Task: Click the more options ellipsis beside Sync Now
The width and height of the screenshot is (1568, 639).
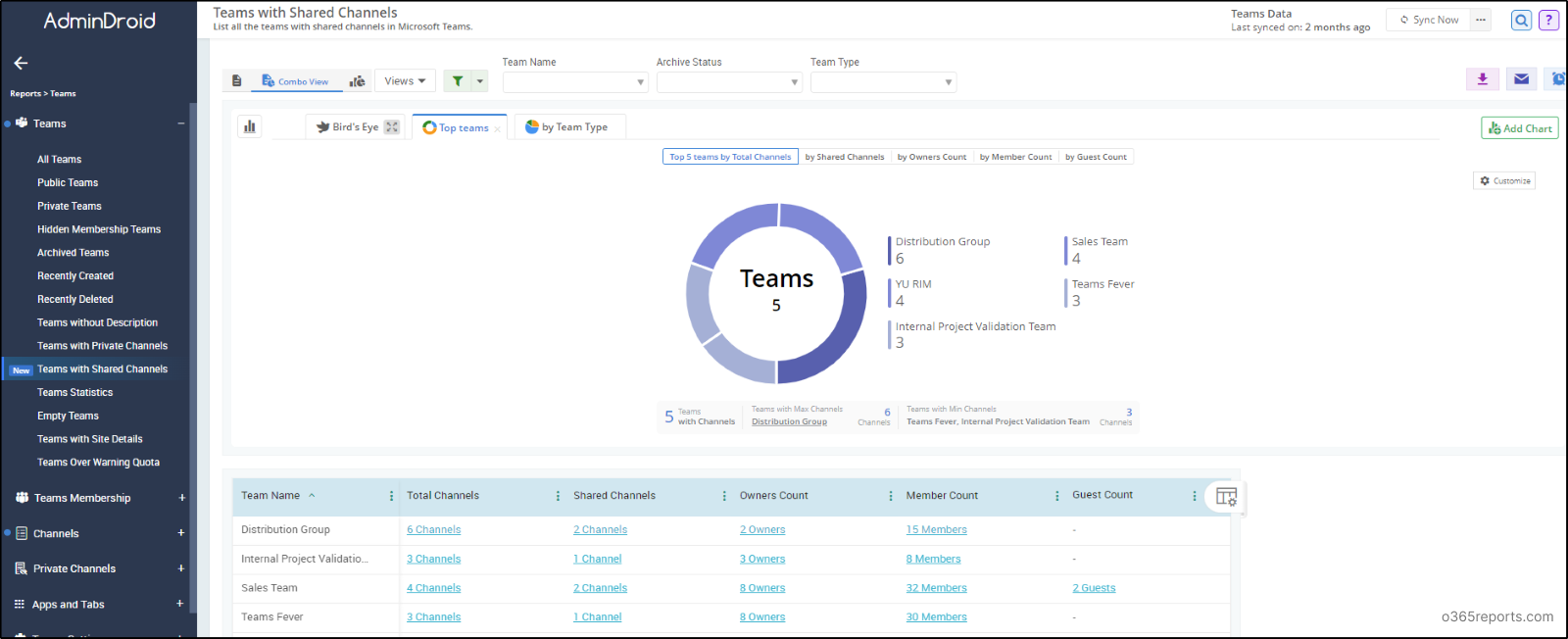Action: click(1481, 20)
